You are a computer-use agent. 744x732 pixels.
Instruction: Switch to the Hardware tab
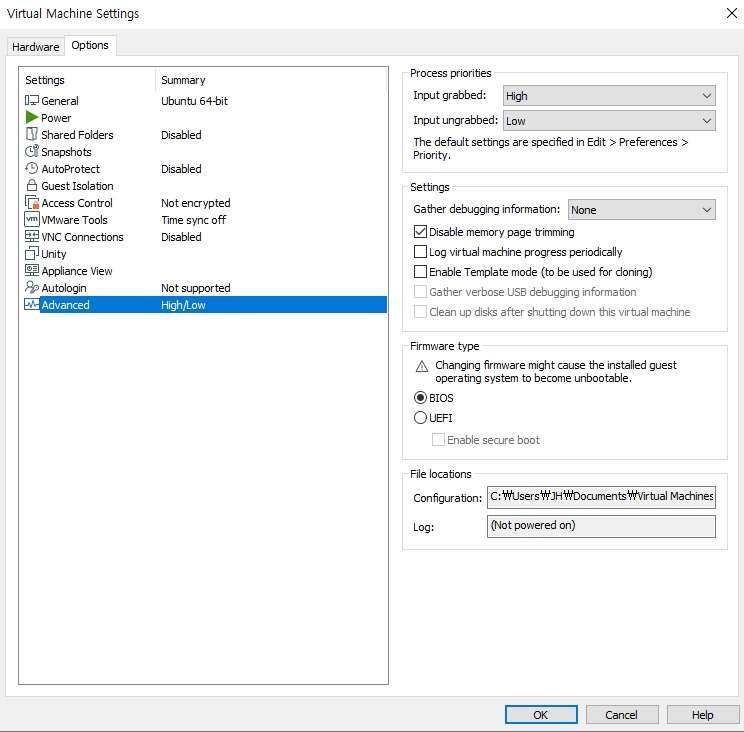(x=36, y=47)
